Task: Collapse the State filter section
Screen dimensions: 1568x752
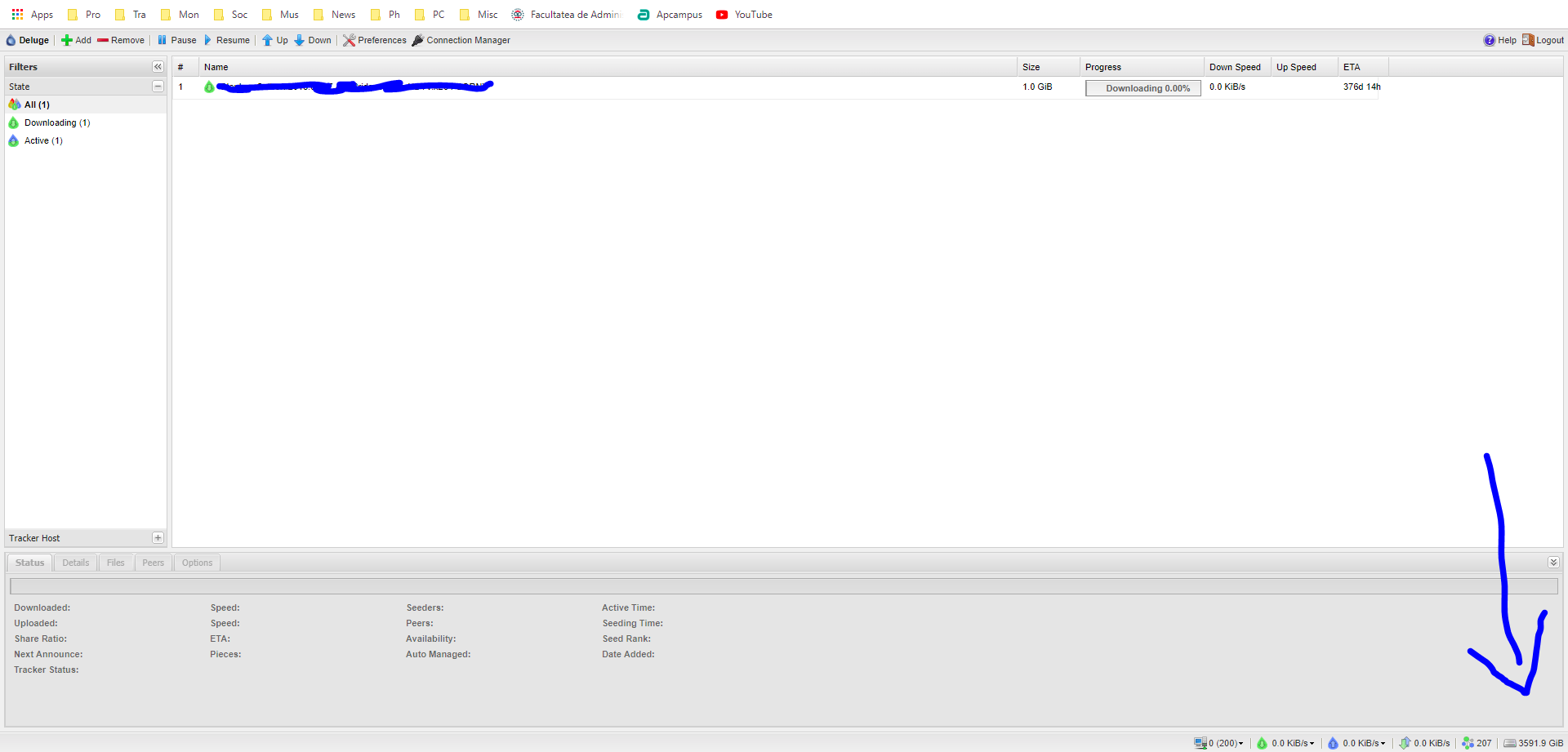Action: 158,87
